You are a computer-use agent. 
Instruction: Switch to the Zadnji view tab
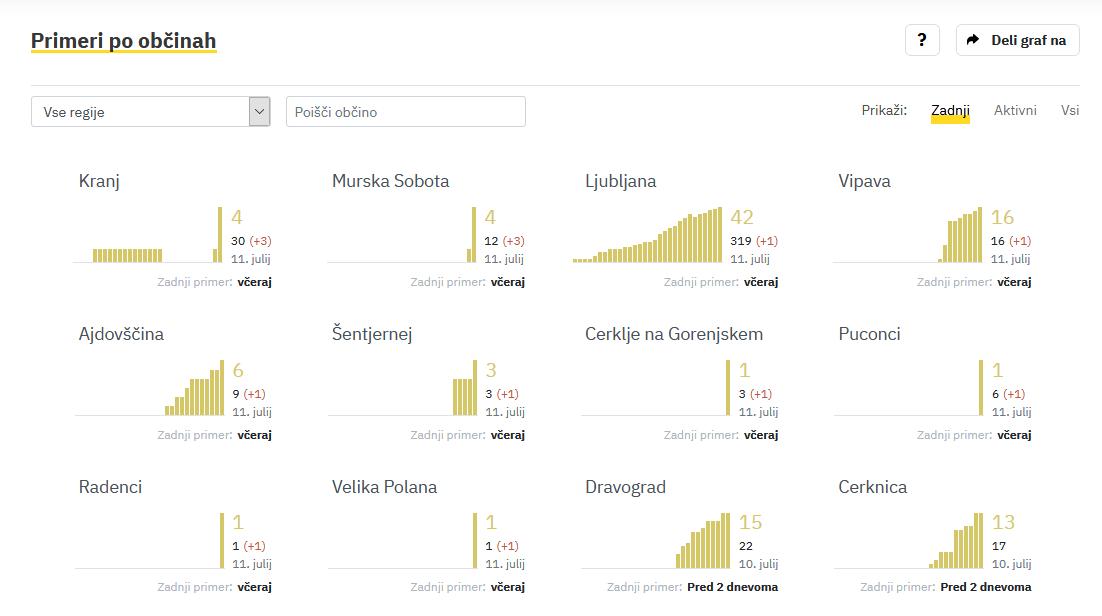[950, 111]
